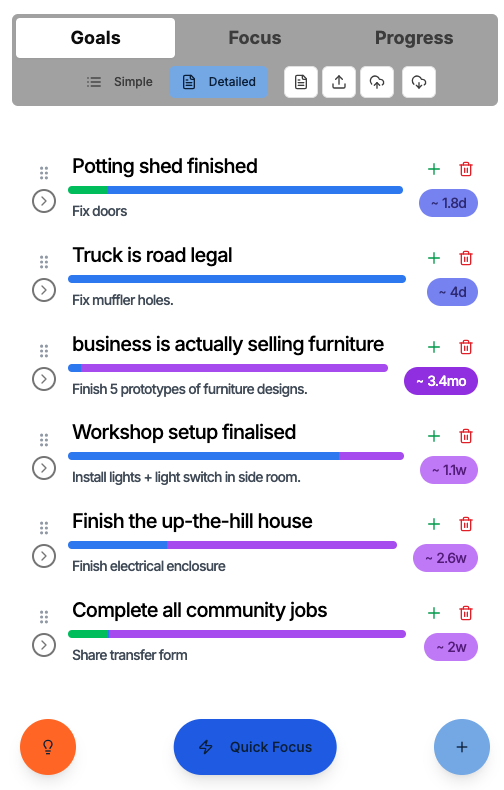The height and width of the screenshot is (790, 504).
Task: Click the cloud download icon
Action: coord(418,82)
